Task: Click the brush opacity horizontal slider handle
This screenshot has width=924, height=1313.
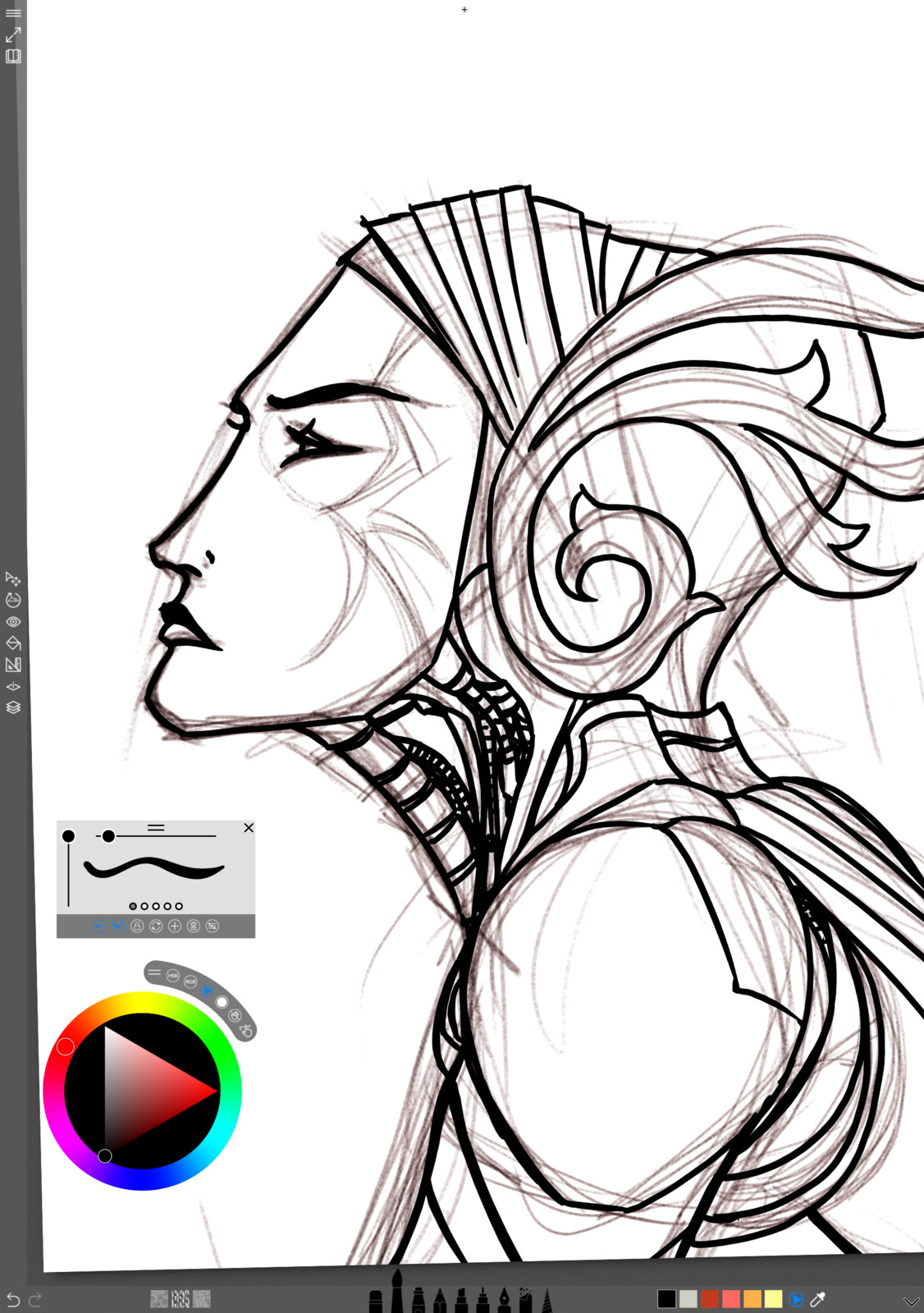Action: pos(108,836)
